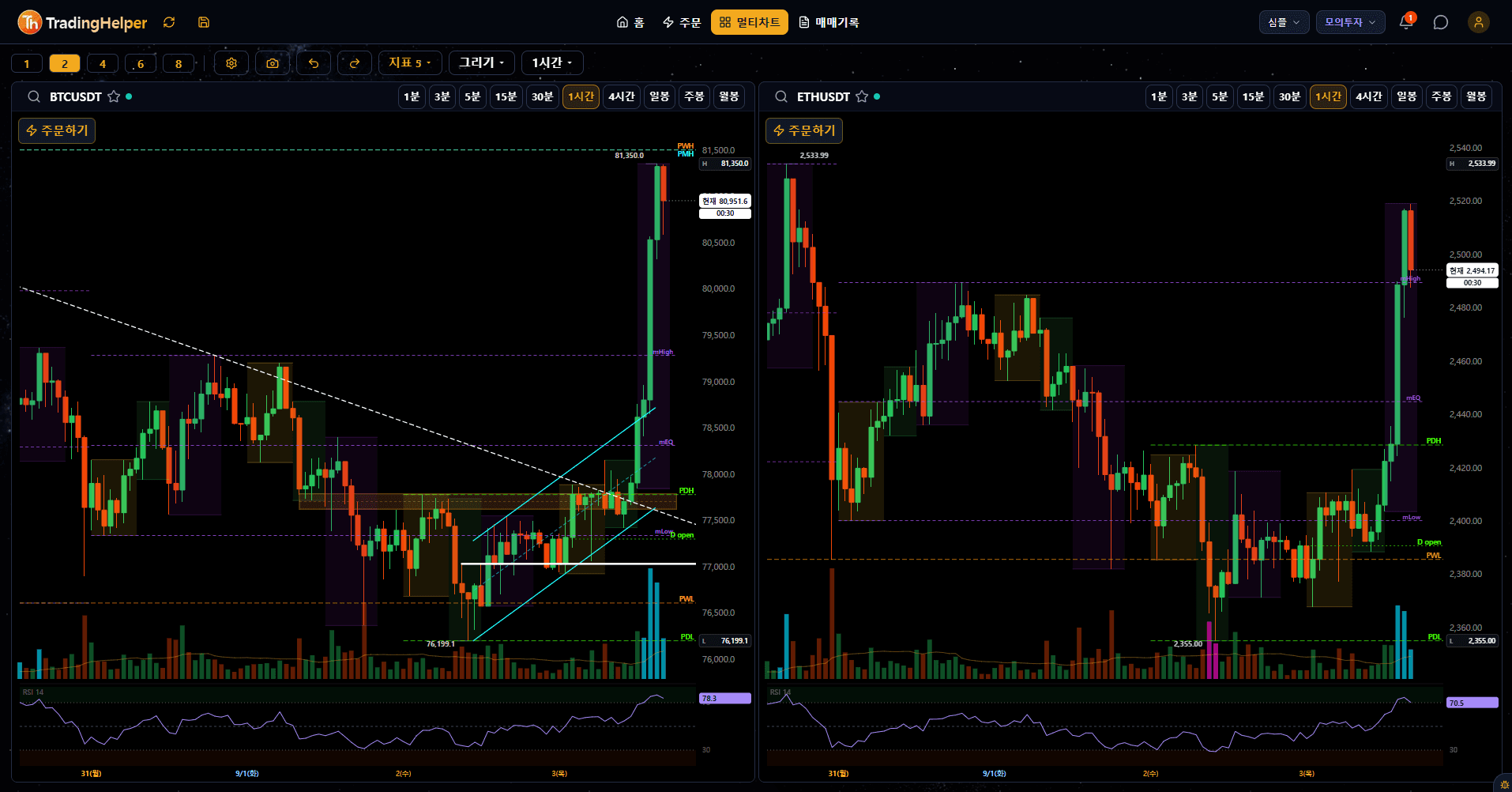The image size is (1512, 792).
Task: Favorite ETHUSDT with the star icon
Action: 862,96
